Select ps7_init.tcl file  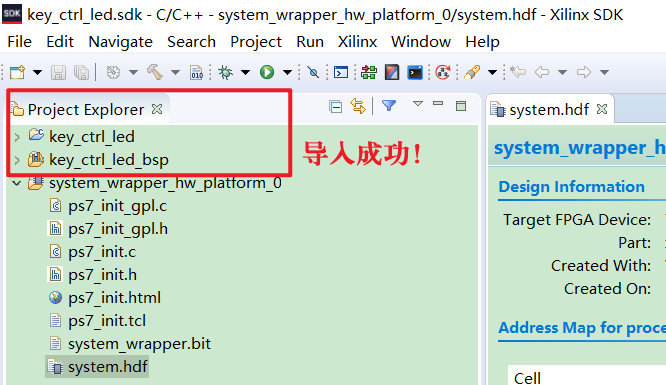[107, 321]
